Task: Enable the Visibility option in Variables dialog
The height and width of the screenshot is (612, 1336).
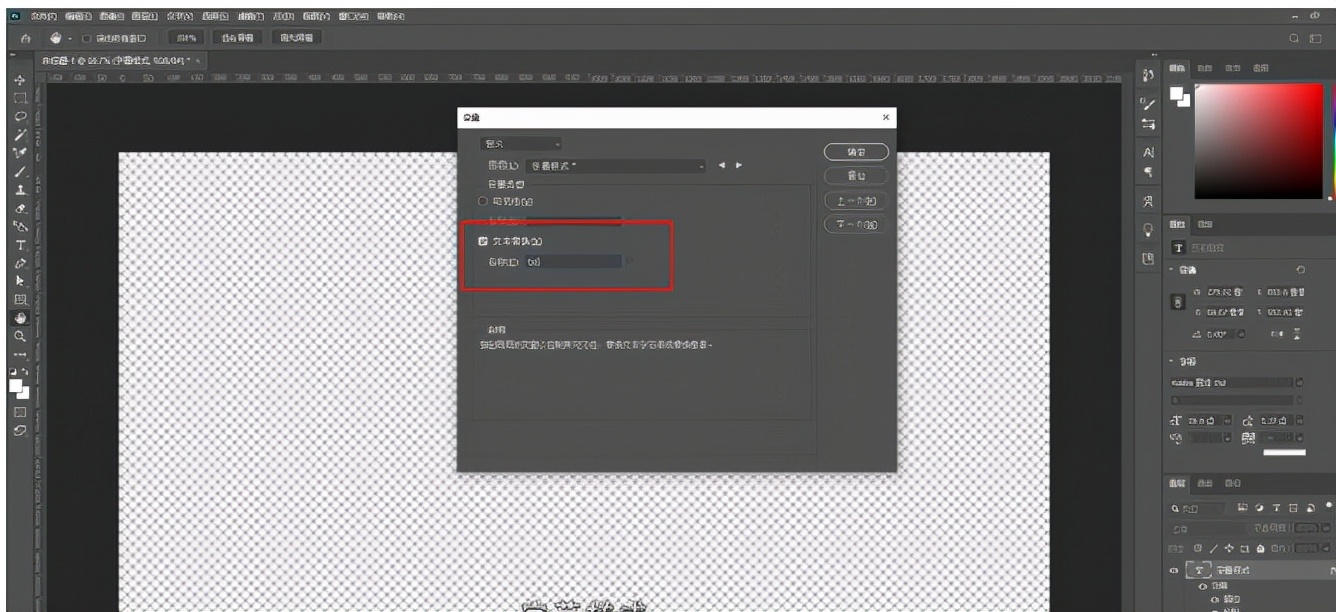Action: pyautogui.click(x=483, y=201)
